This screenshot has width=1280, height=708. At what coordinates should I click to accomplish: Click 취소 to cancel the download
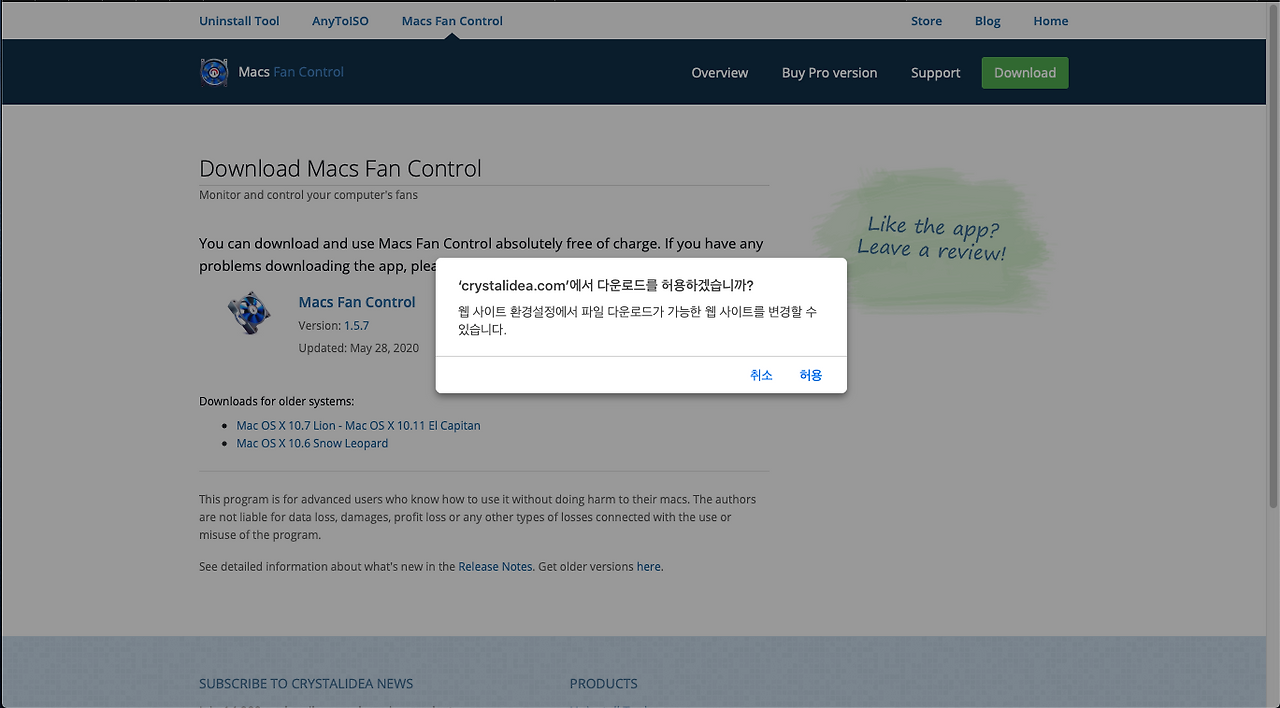[761, 375]
